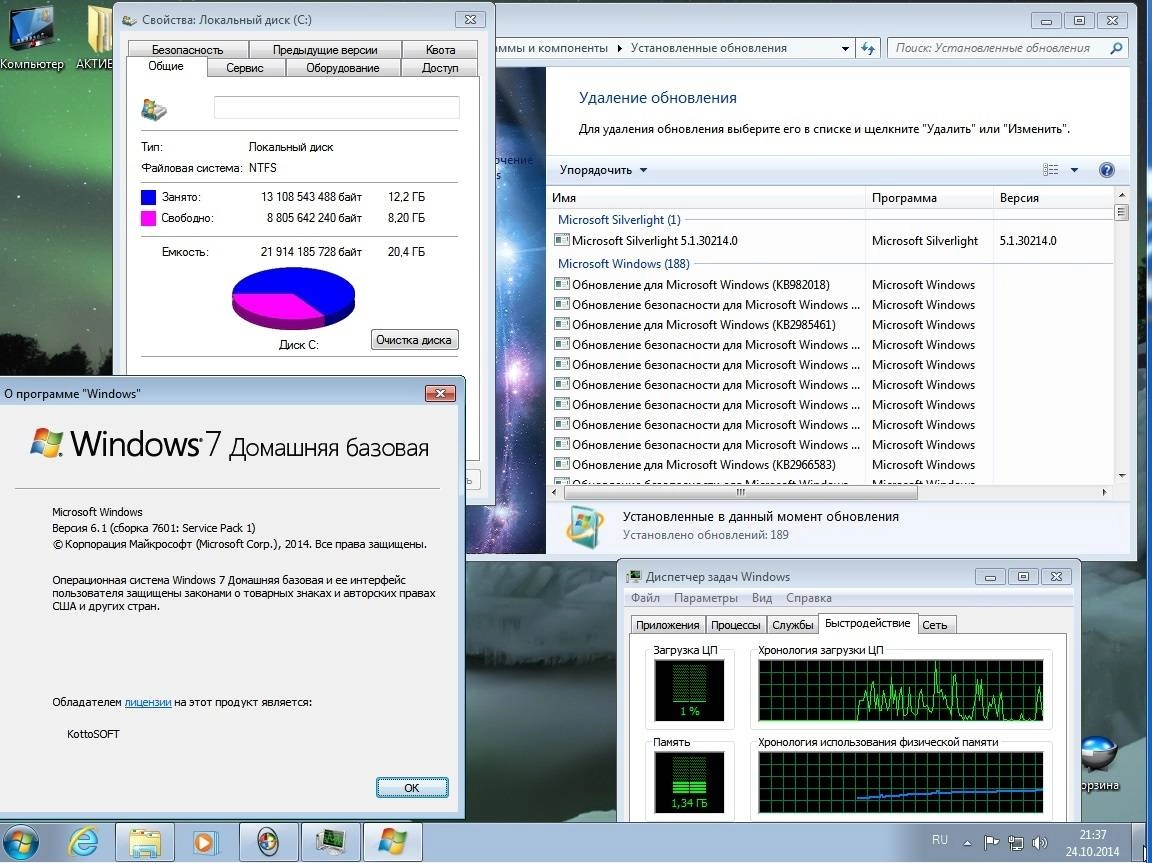Image resolution: width=1152 pixels, height=863 pixels.
Task: Switch to Предыдущие версии tab
Action: click(325, 50)
